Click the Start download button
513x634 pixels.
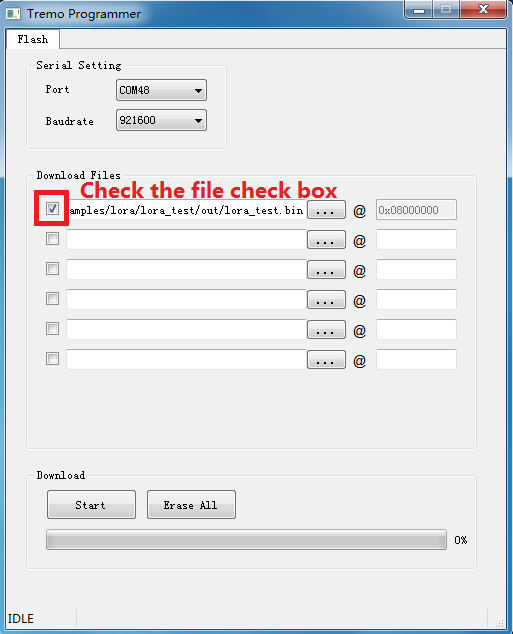click(x=91, y=505)
